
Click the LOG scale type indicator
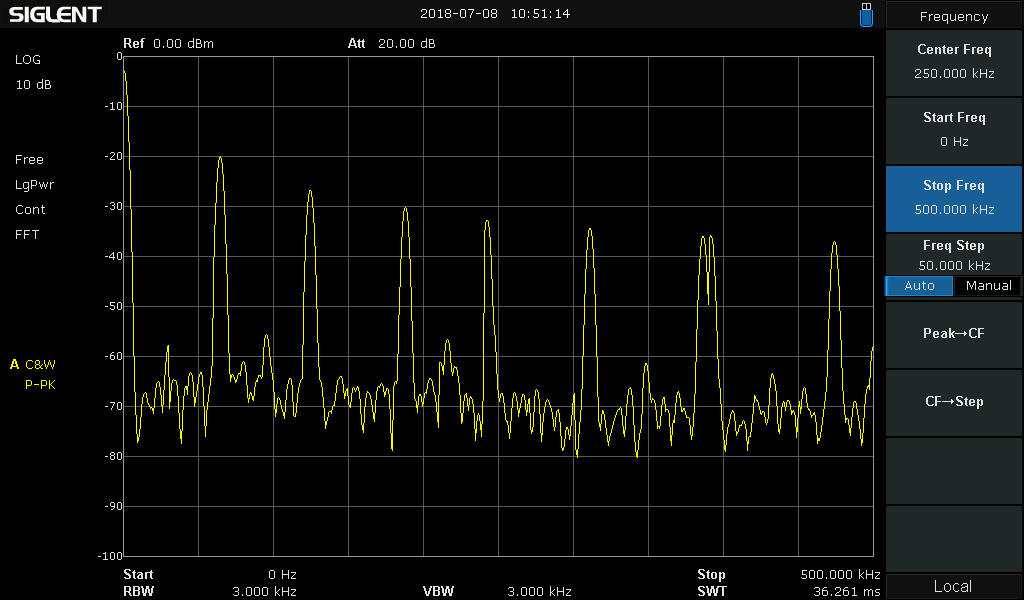[x=28, y=60]
